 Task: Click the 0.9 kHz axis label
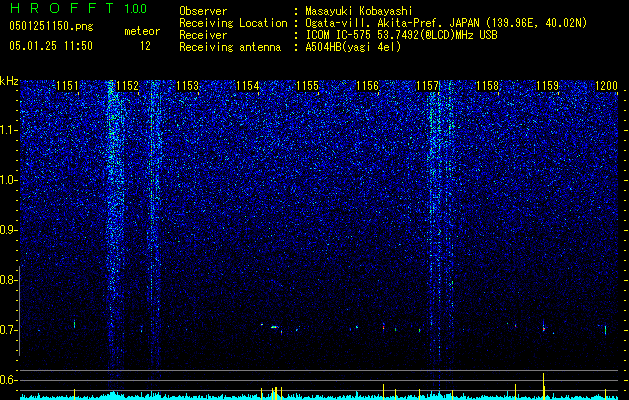coord(9,230)
